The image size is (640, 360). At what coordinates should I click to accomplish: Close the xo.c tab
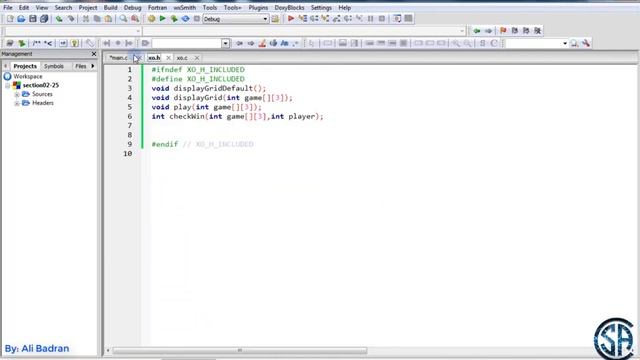coord(197,58)
